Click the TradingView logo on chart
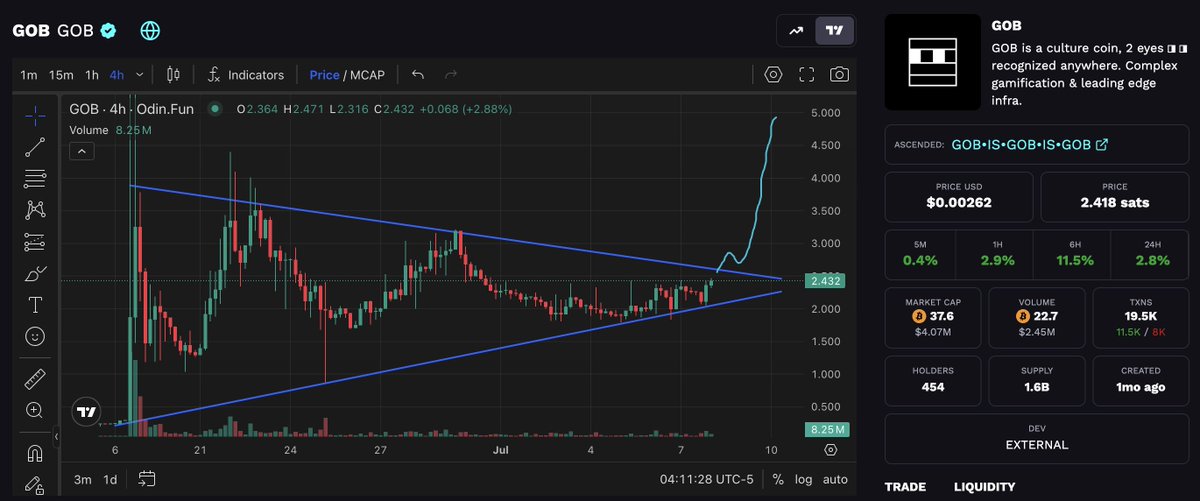Screen dimensions: 1200x501 coord(85,411)
